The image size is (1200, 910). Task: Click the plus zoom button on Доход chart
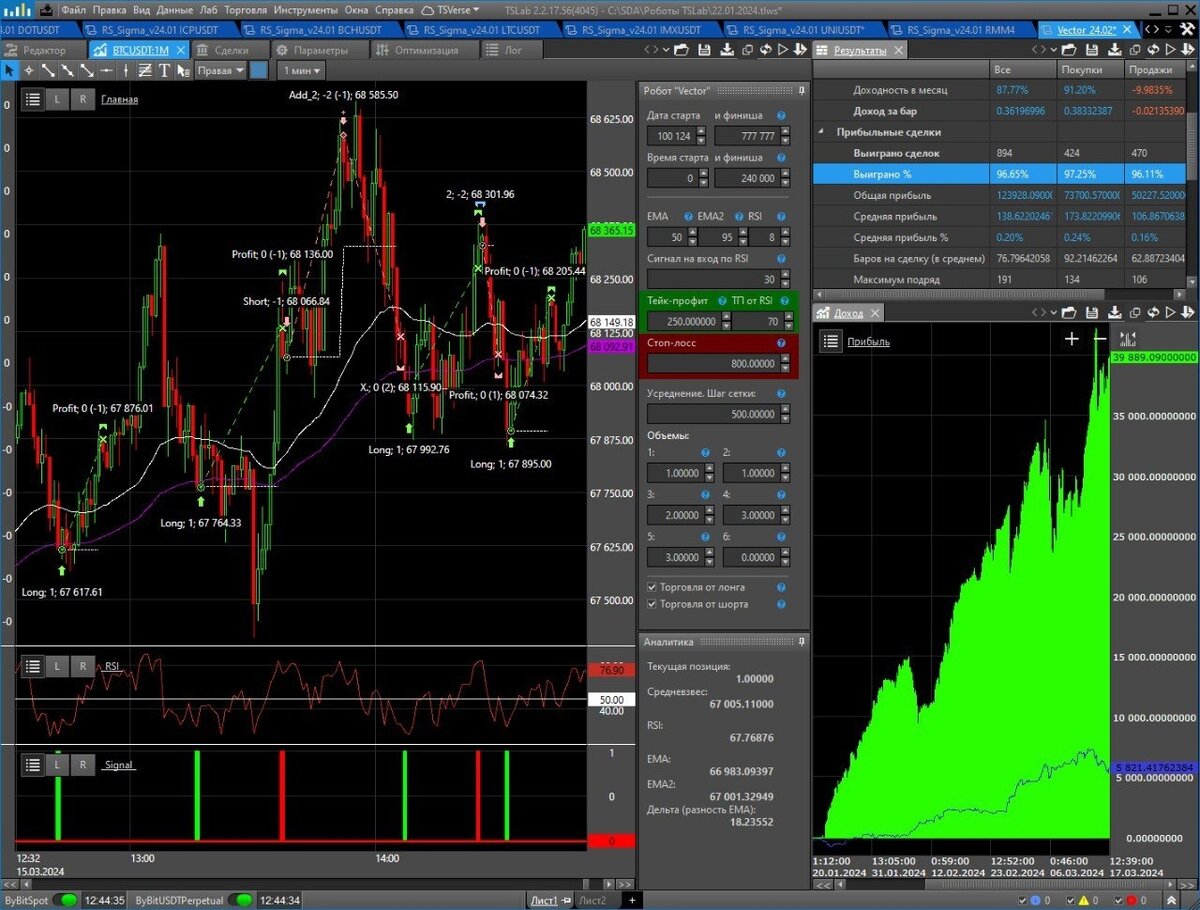[1072, 340]
